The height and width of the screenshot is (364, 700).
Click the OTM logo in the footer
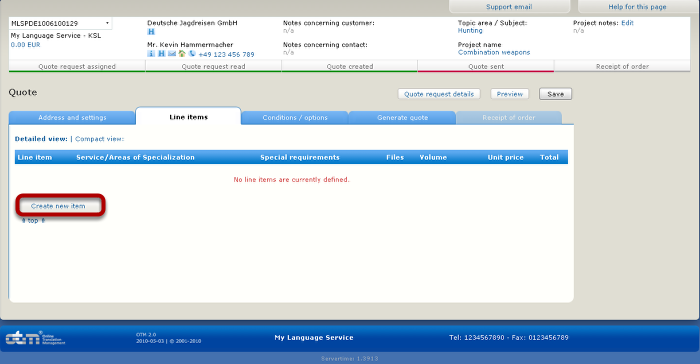pos(35,338)
